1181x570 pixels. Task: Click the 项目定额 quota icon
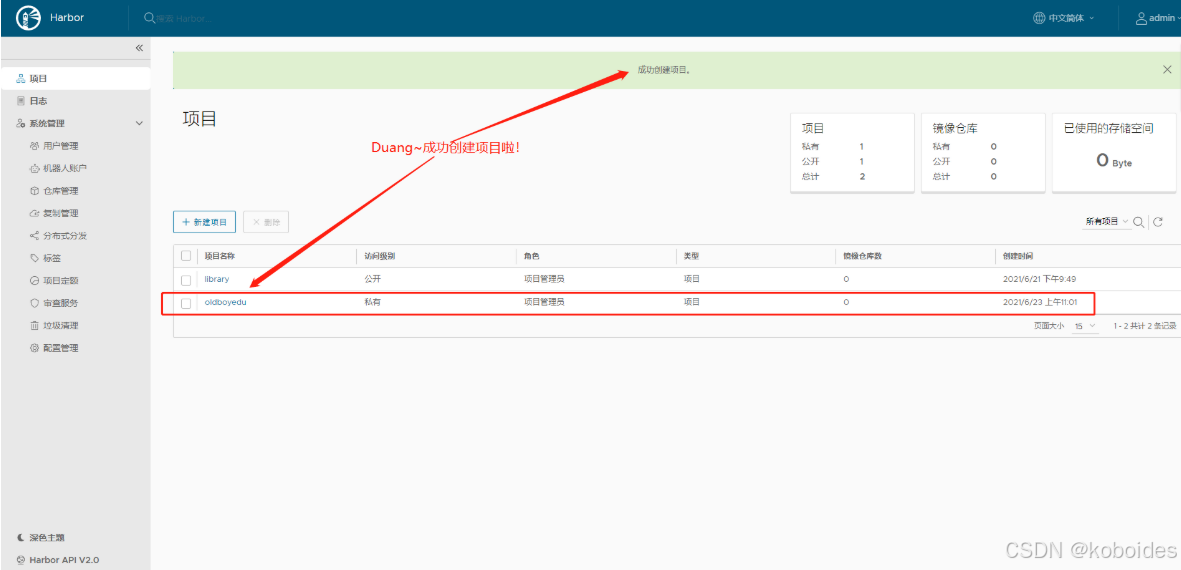point(34,281)
